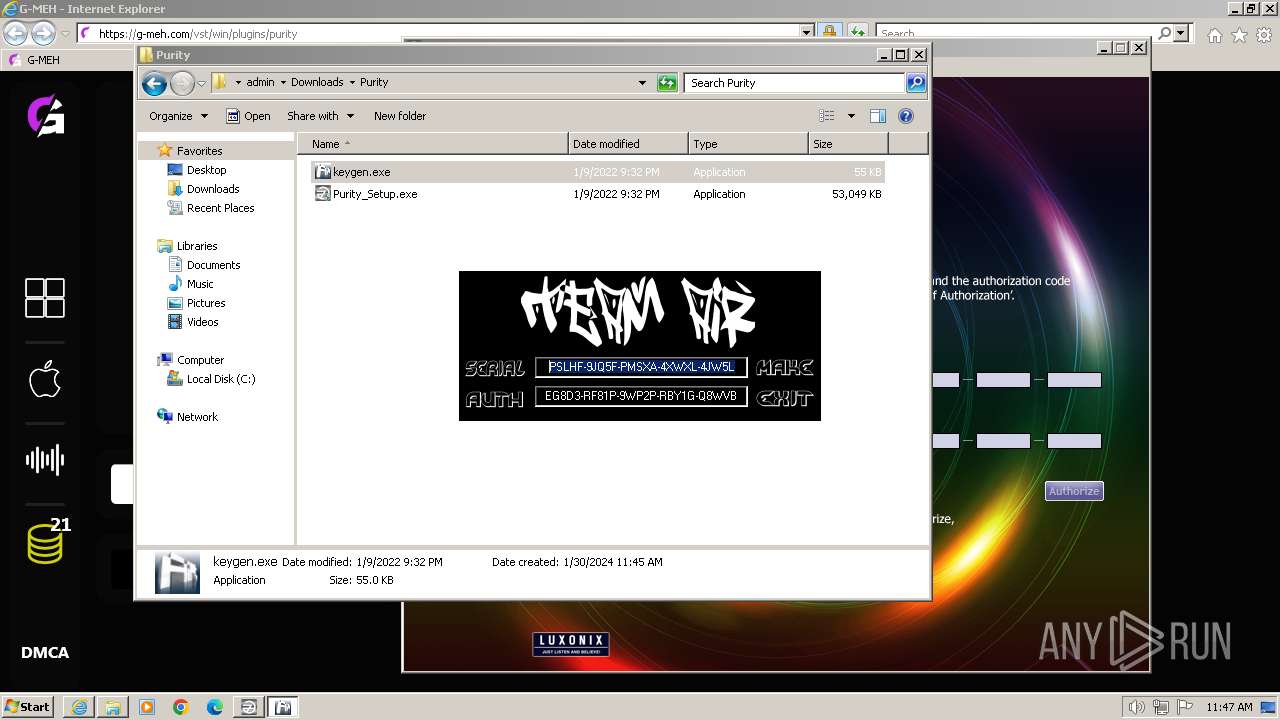The image size is (1280, 720).
Task: Toggle the preview pane button
Action: pyautogui.click(x=878, y=116)
